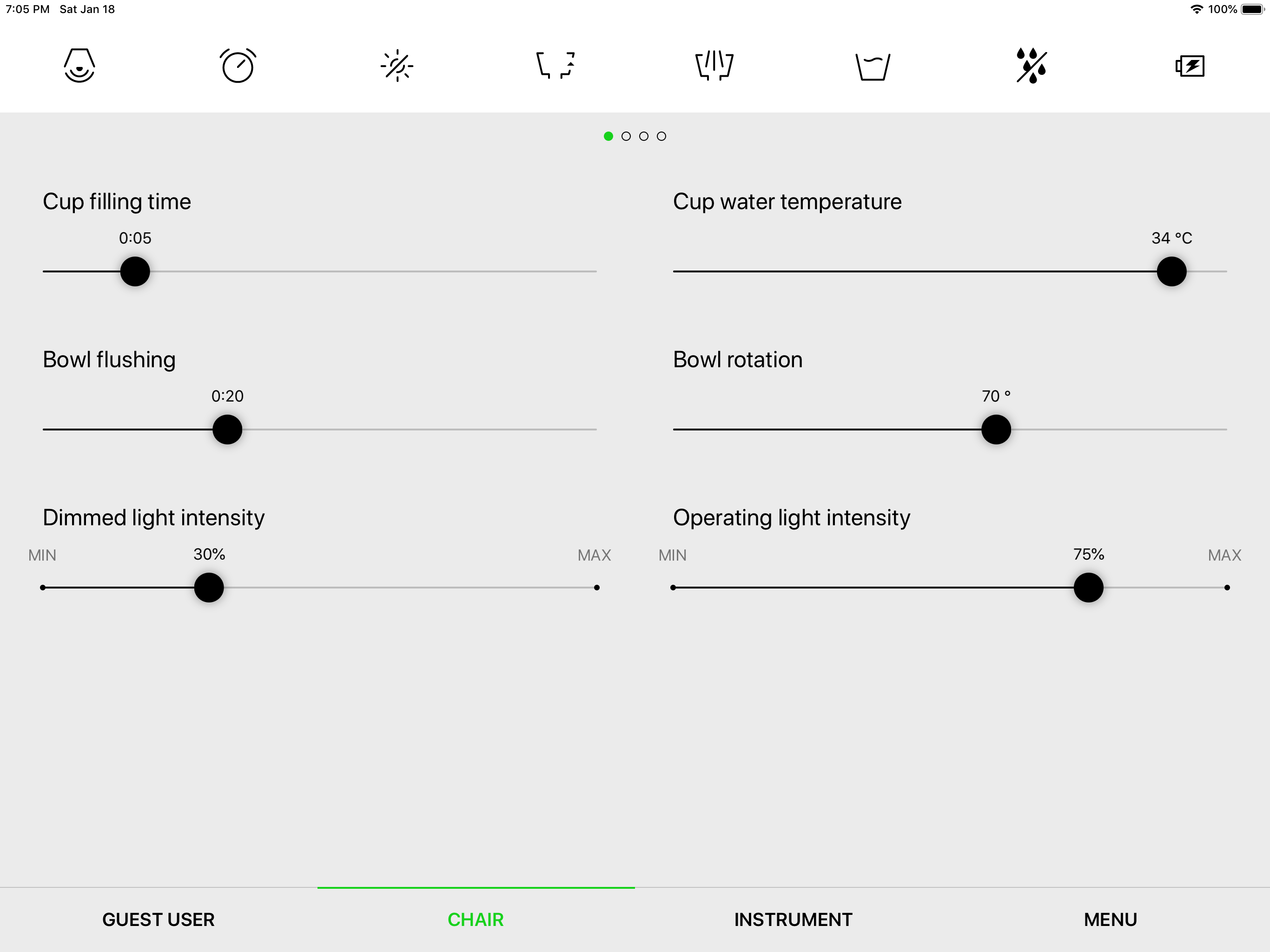The image size is (1270, 952).
Task: Click Operating light intensity MAX endpoint
Action: click(1227, 588)
